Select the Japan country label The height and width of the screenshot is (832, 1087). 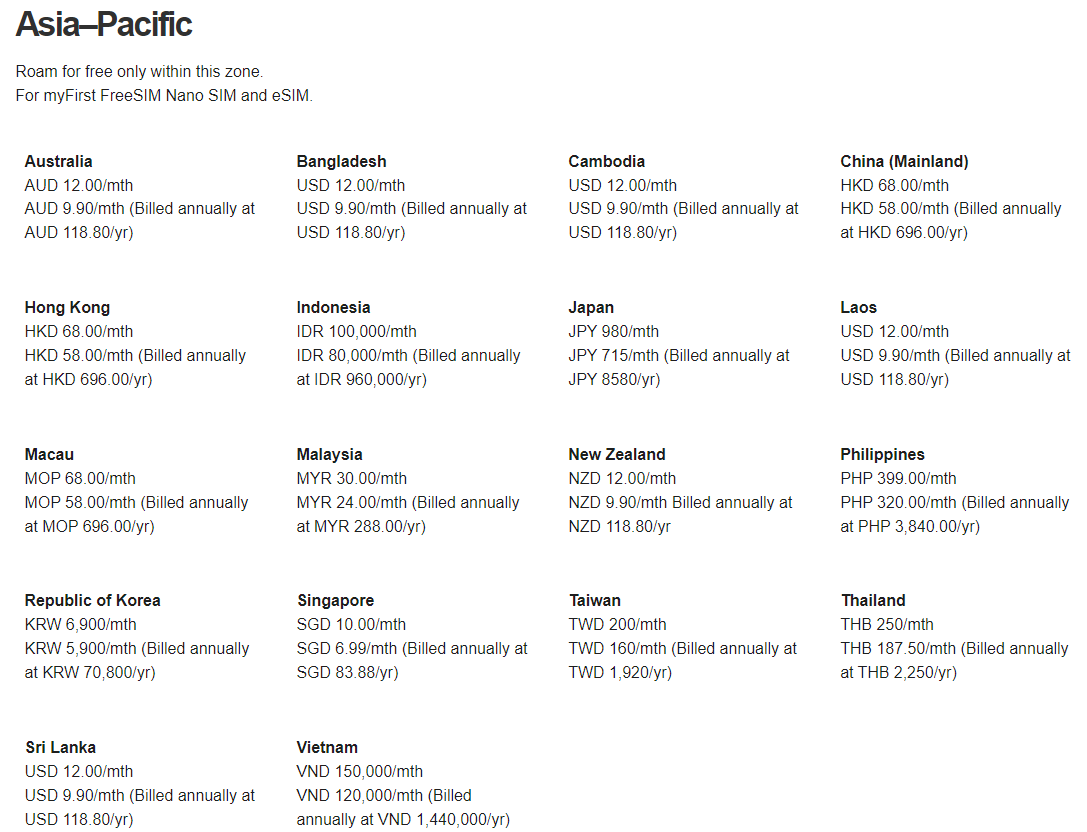pos(591,307)
